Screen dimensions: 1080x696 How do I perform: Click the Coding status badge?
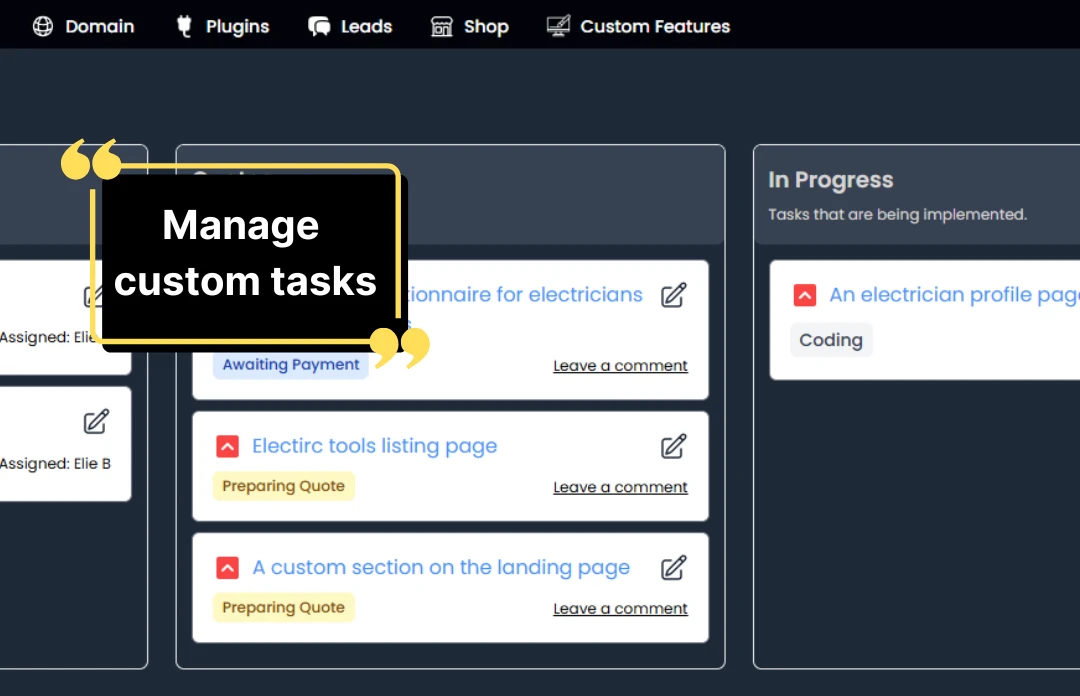pyautogui.click(x=831, y=340)
